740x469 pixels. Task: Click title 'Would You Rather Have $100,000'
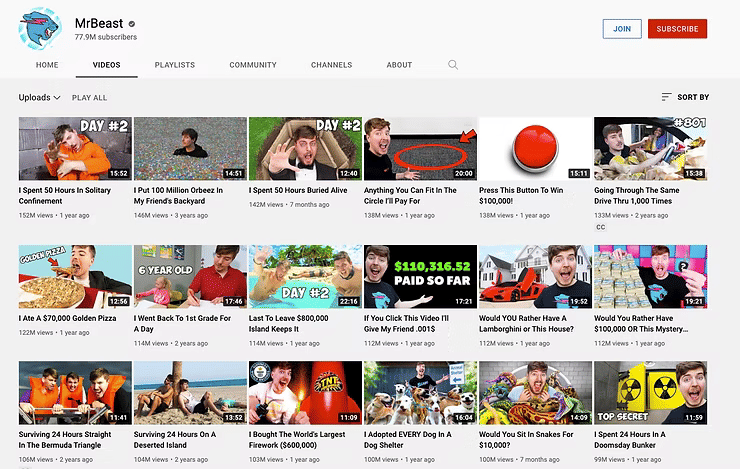point(641,323)
